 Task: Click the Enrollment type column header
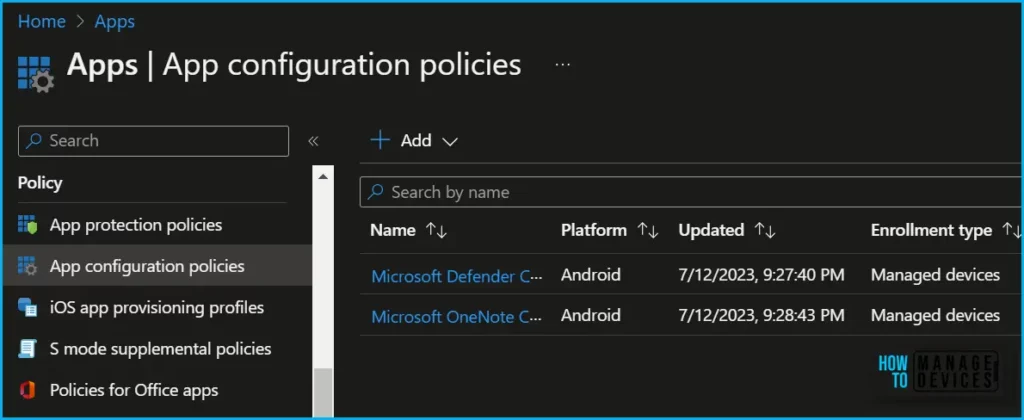click(x=931, y=230)
